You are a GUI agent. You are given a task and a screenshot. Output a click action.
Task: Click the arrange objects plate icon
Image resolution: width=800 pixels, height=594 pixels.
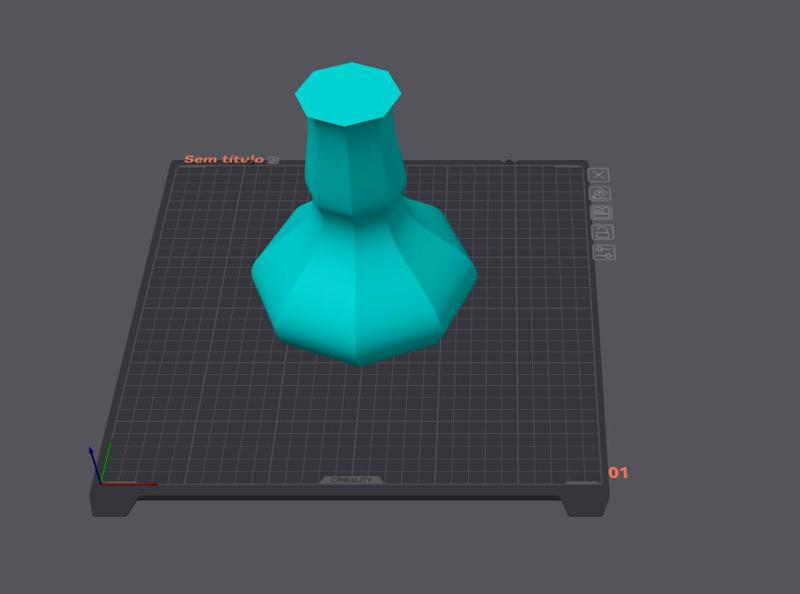click(602, 212)
